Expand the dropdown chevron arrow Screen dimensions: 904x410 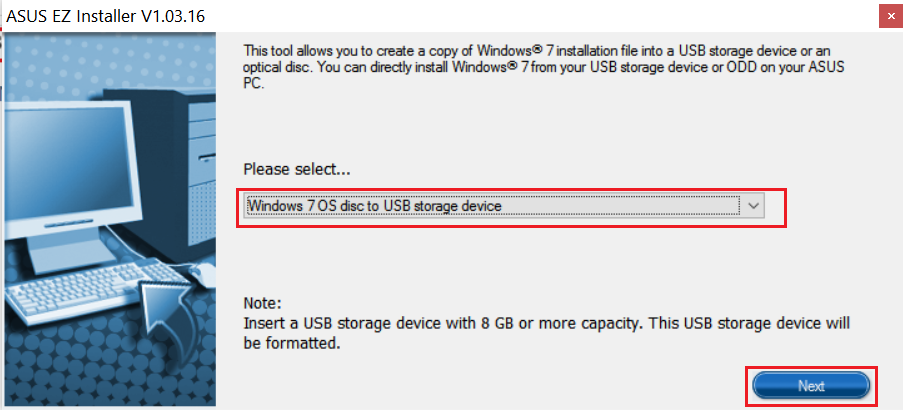point(754,206)
